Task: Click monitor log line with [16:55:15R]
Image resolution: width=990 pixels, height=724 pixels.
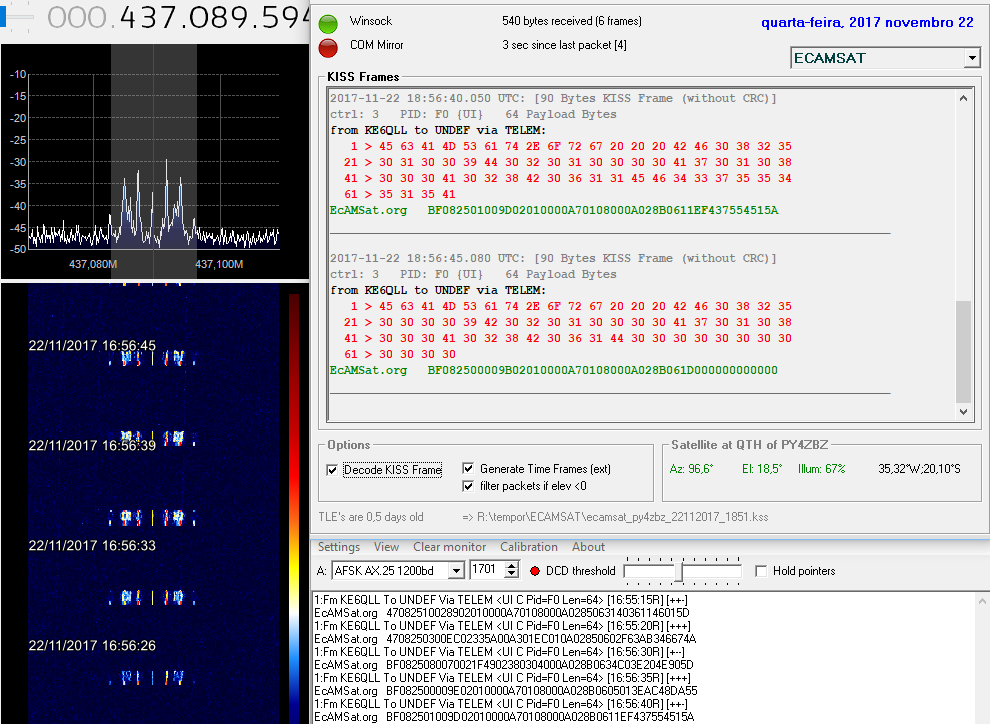Action: 501,600
